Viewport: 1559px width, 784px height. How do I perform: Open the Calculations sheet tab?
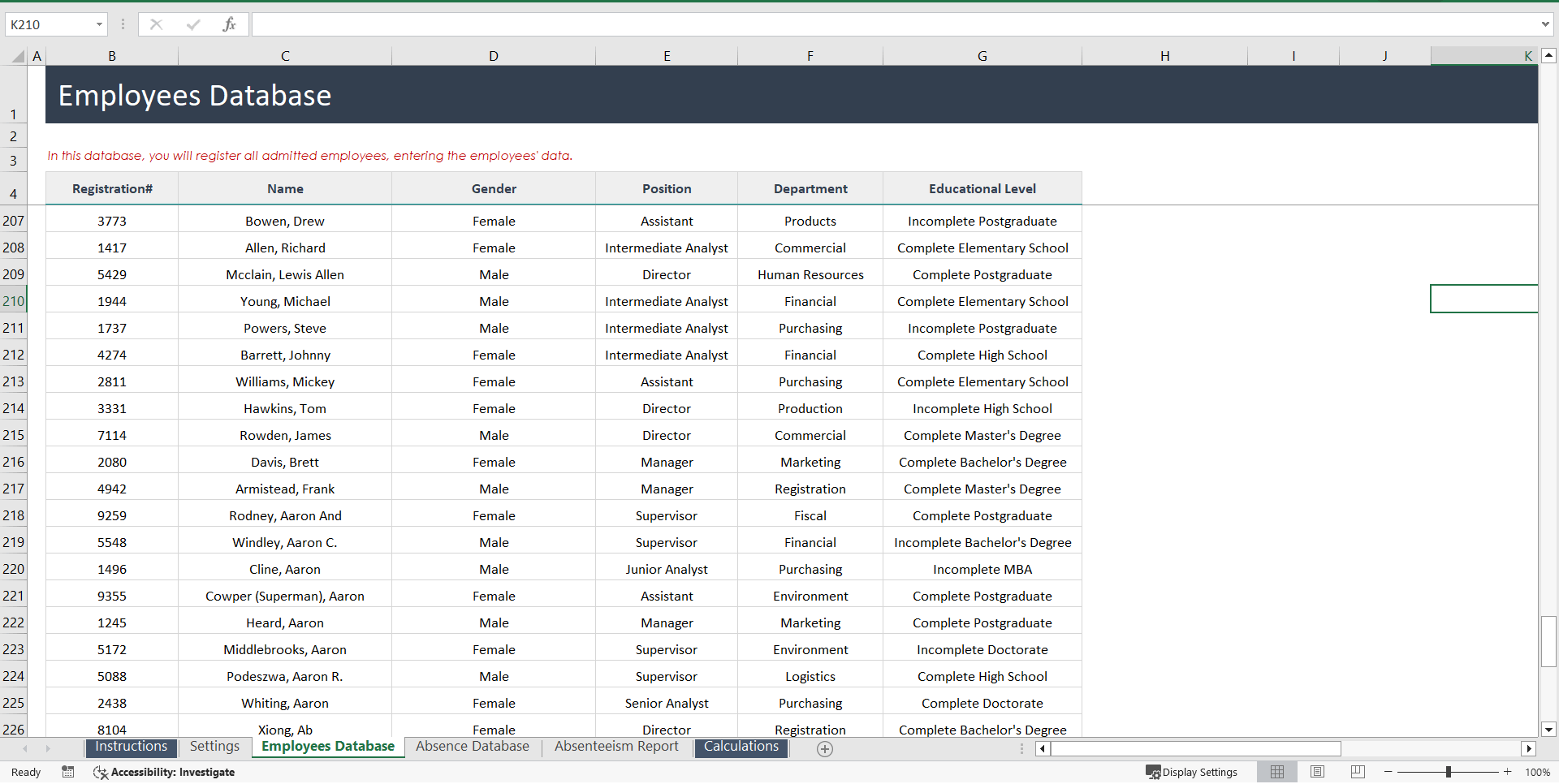pyautogui.click(x=741, y=747)
